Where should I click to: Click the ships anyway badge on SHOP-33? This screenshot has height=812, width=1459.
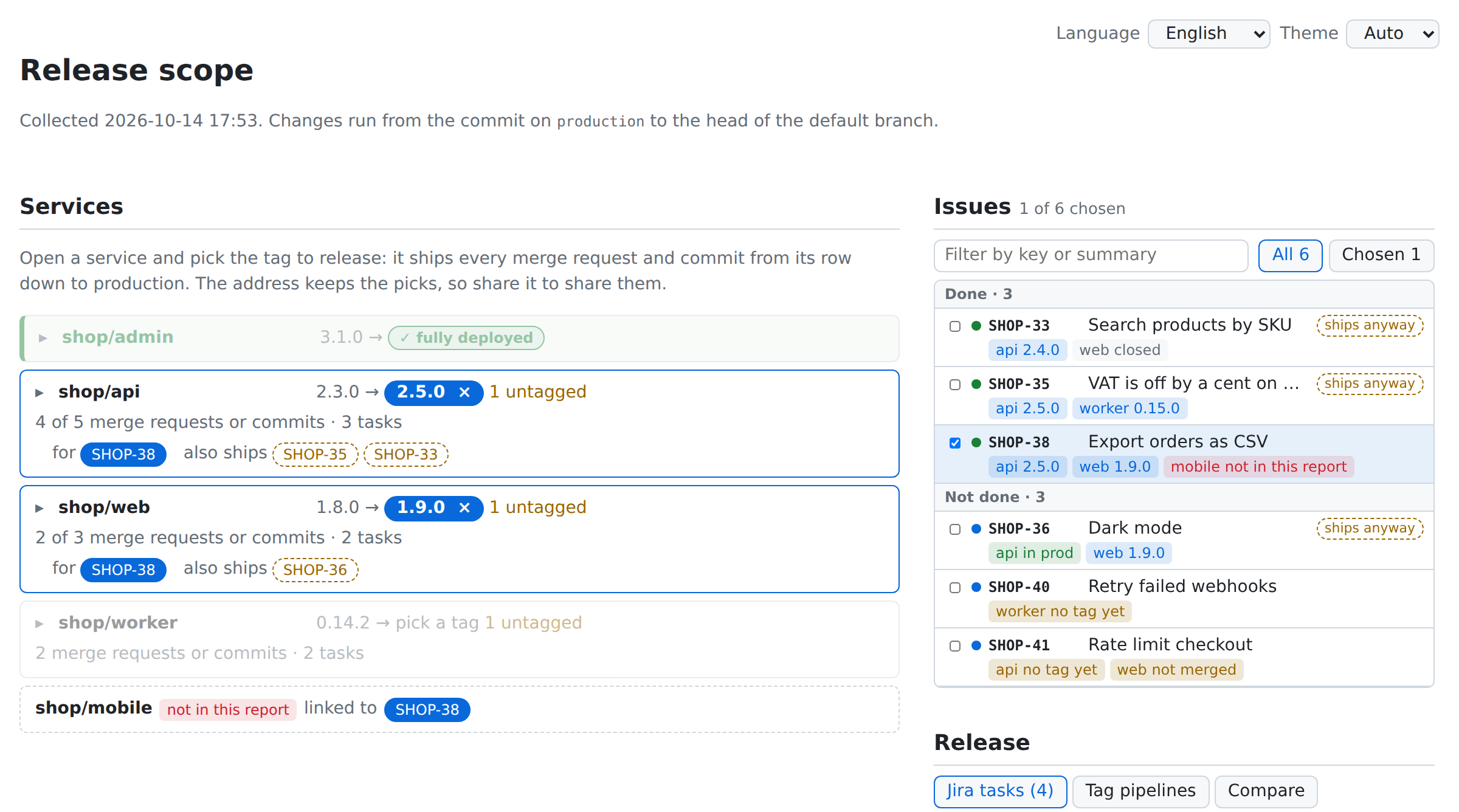[x=1370, y=325]
